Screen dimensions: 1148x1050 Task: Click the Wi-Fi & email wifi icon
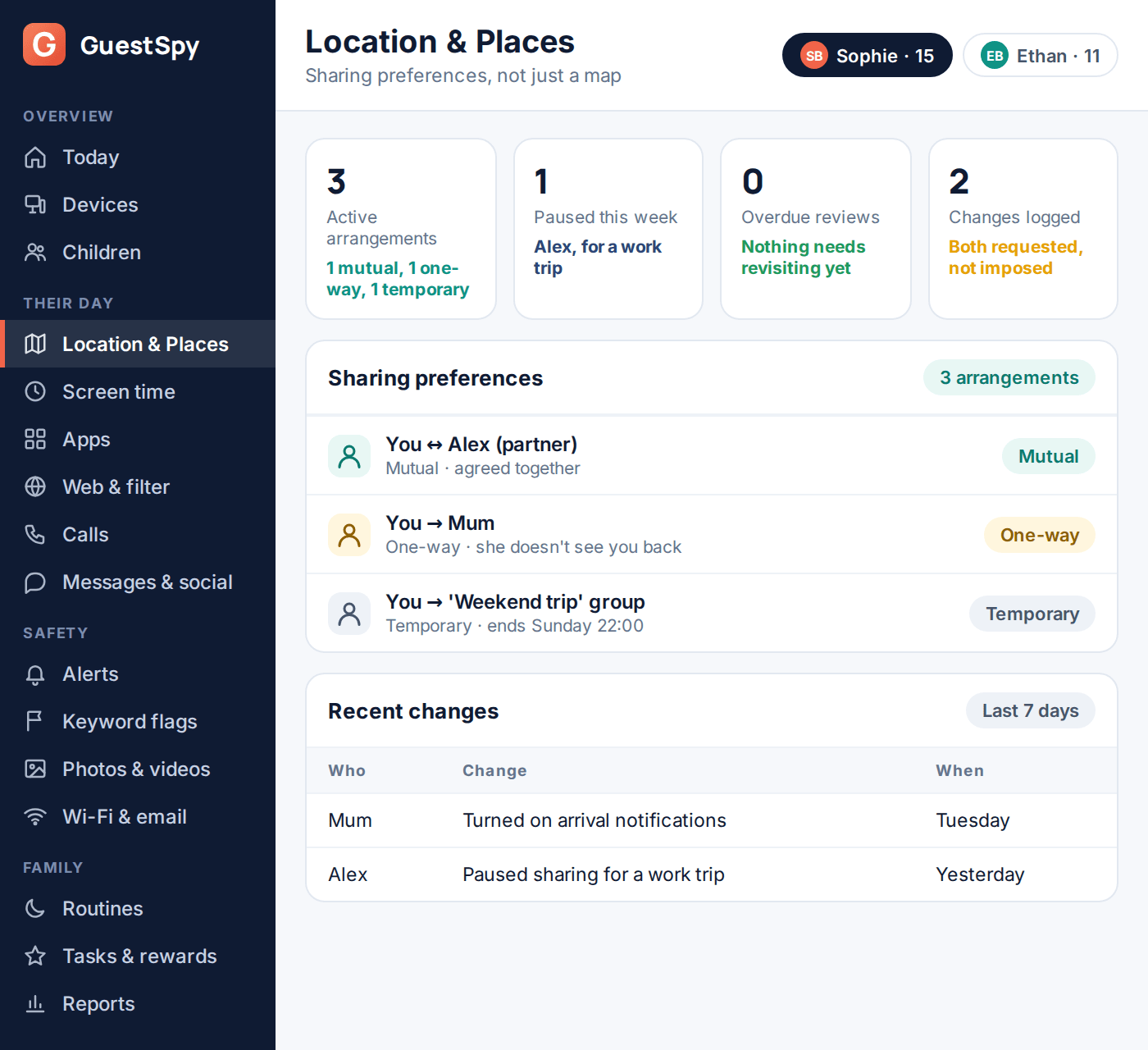coord(35,817)
